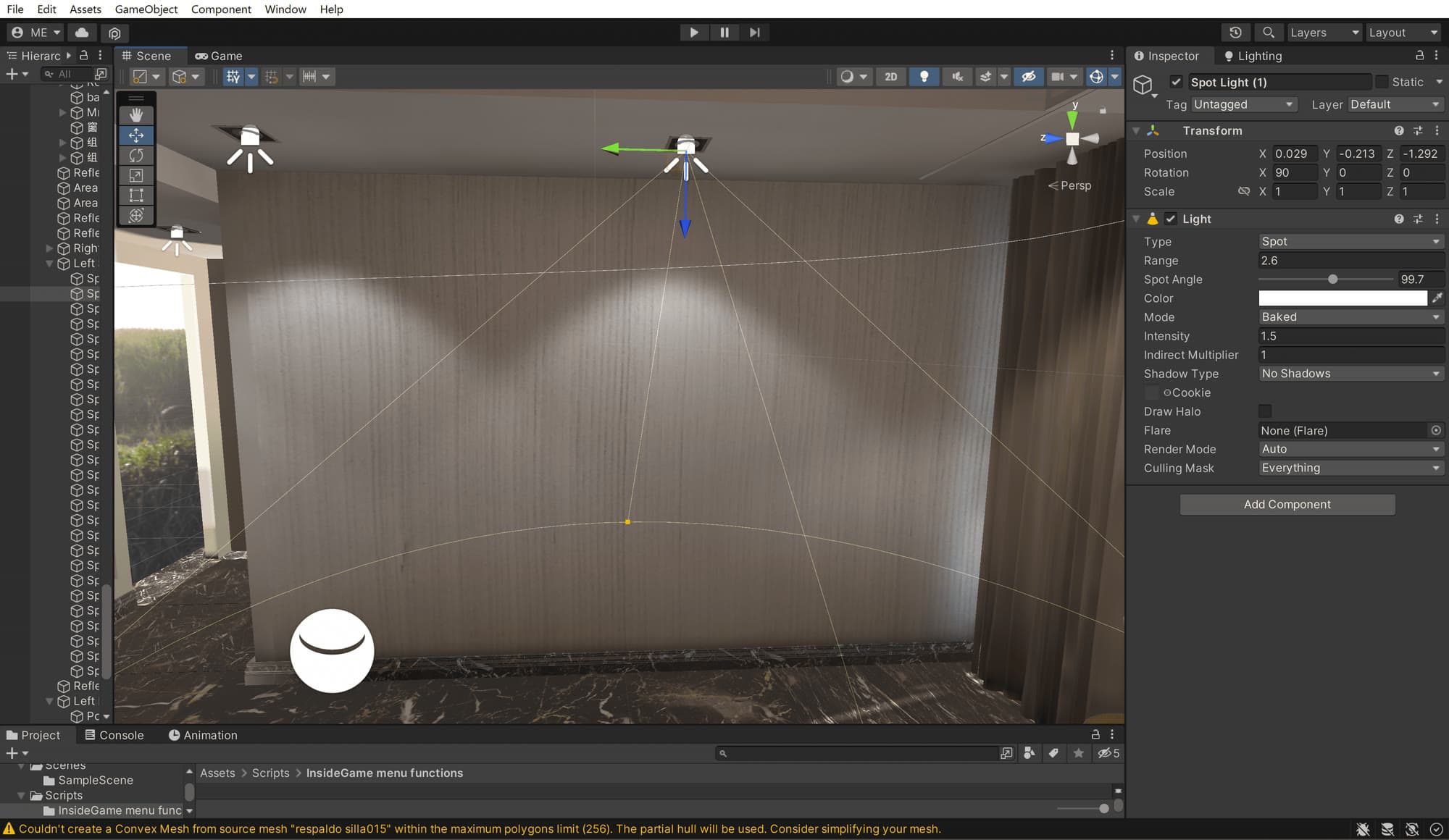This screenshot has height=840, width=1449.
Task: Enable the Static checkbox
Action: coord(1382,82)
